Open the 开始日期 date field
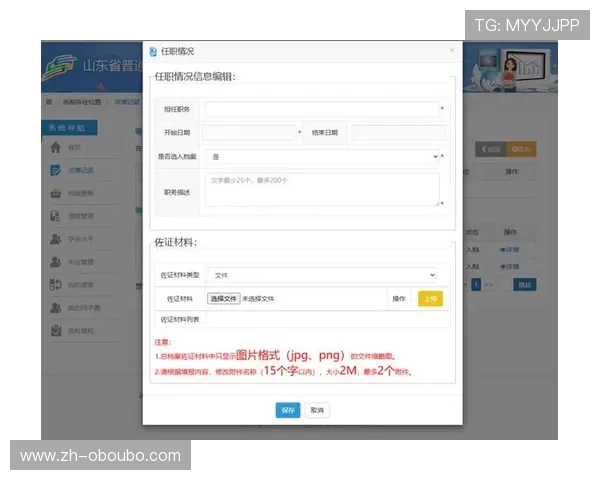Image resolution: width=600 pixels, height=480 pixels. click(249, 132)
